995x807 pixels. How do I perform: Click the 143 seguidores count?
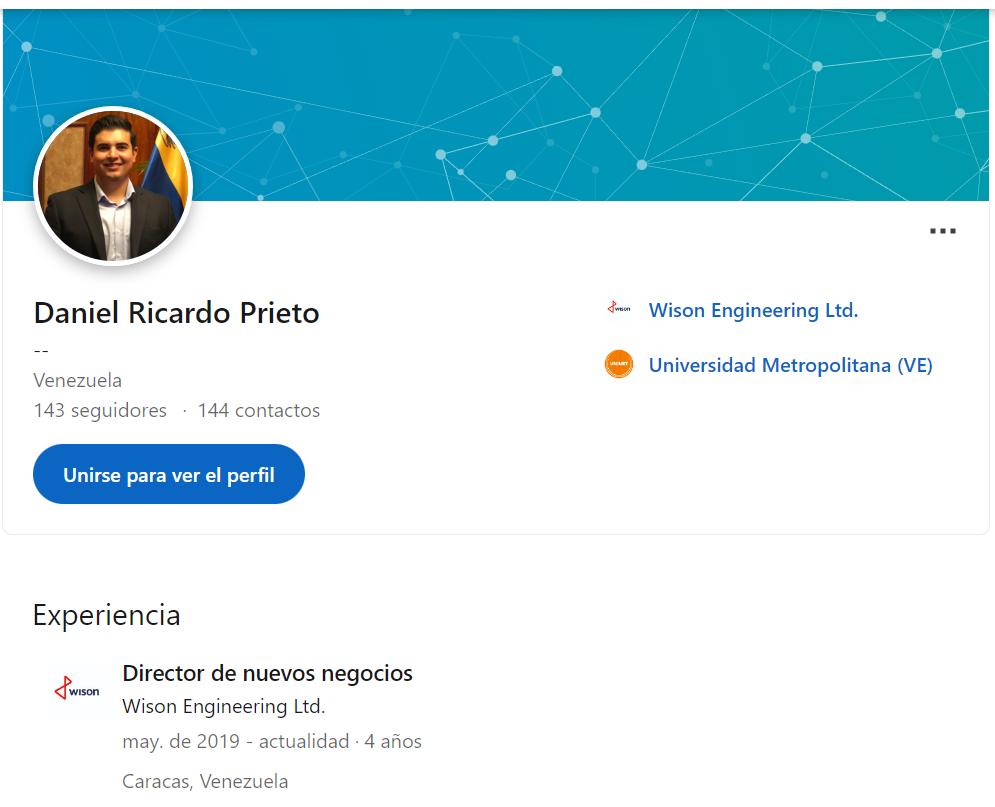pyautogui.click(x=100, y=410)
